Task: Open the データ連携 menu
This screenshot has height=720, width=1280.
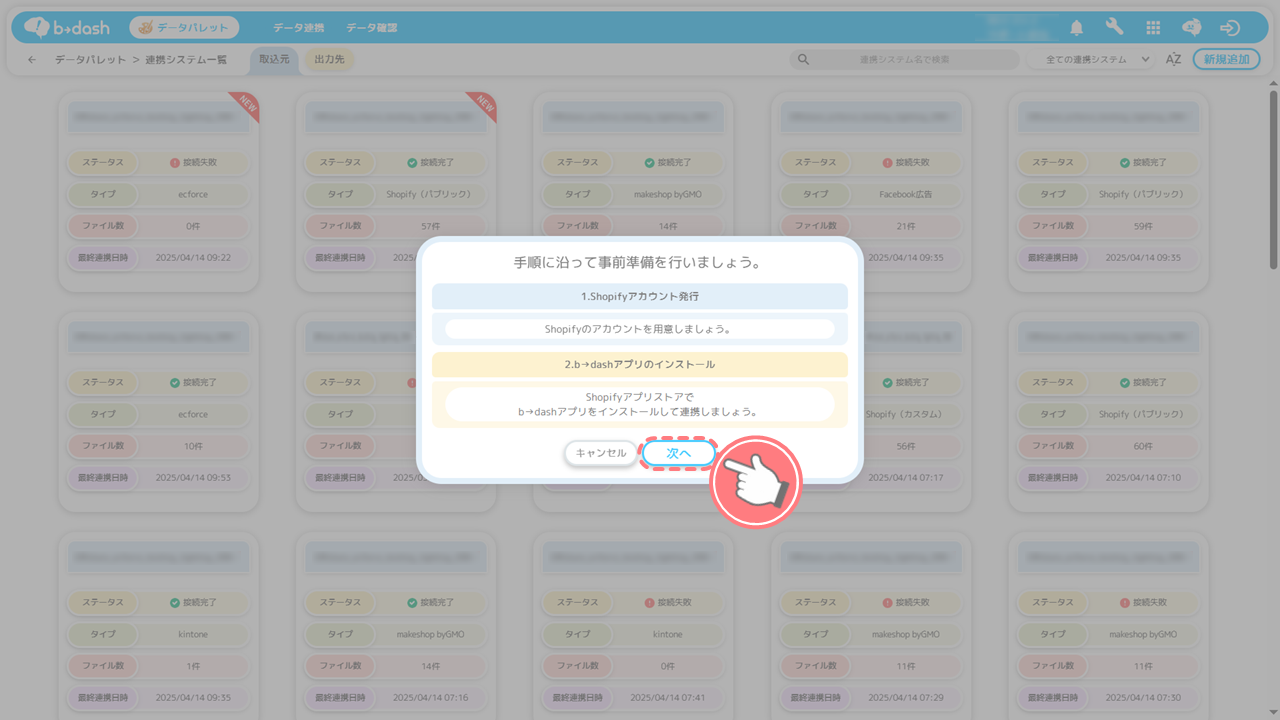Action: tap(298, 28)
